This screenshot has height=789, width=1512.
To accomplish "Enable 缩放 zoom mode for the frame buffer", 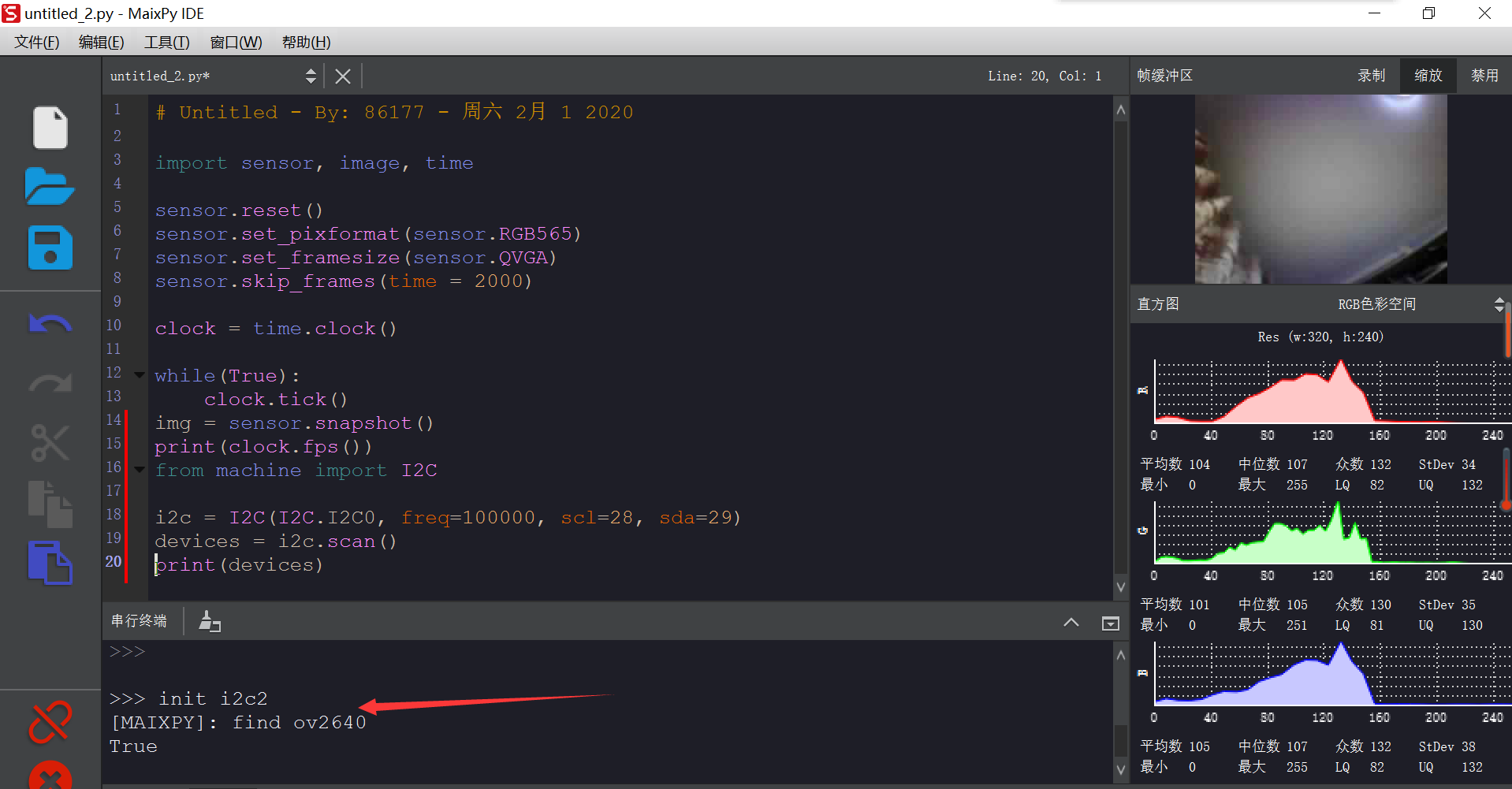I will click(1427, 75).
